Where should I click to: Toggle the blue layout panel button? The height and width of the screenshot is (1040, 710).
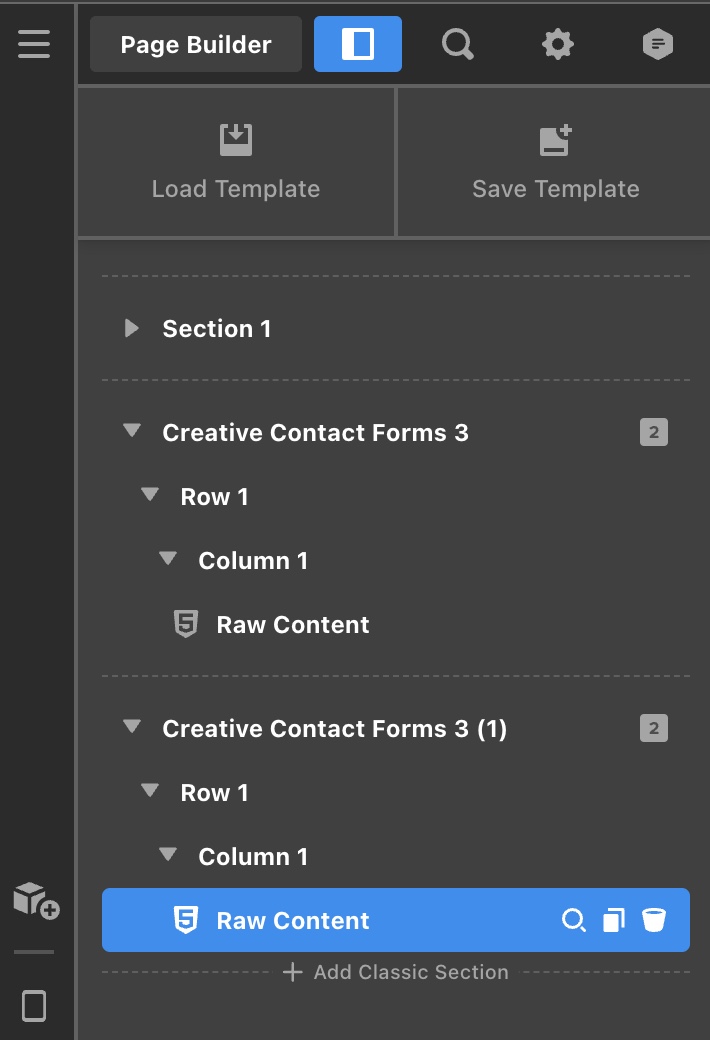click(358, 44)
